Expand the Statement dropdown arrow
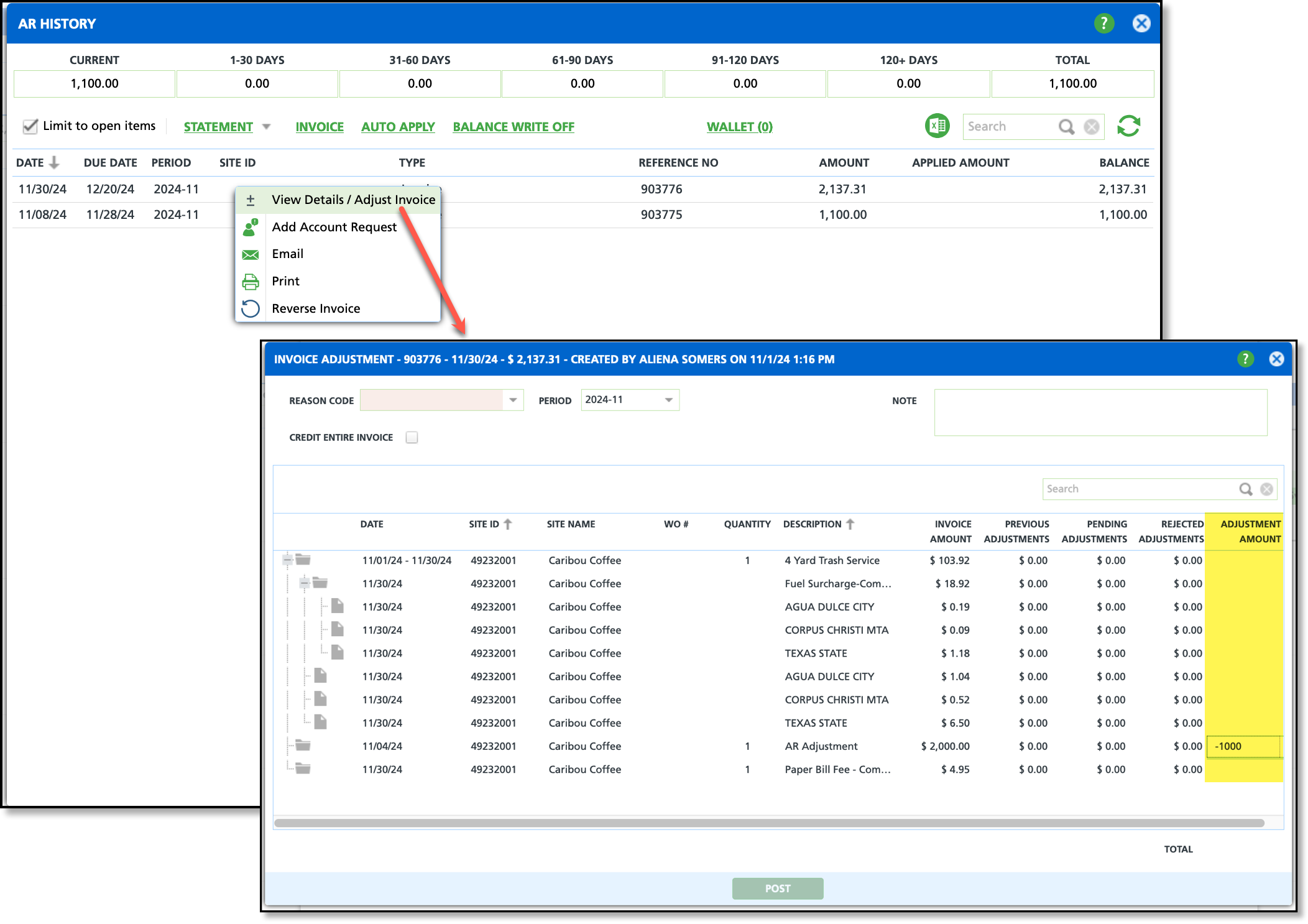The image size is (1308, 924). (267, 127)
